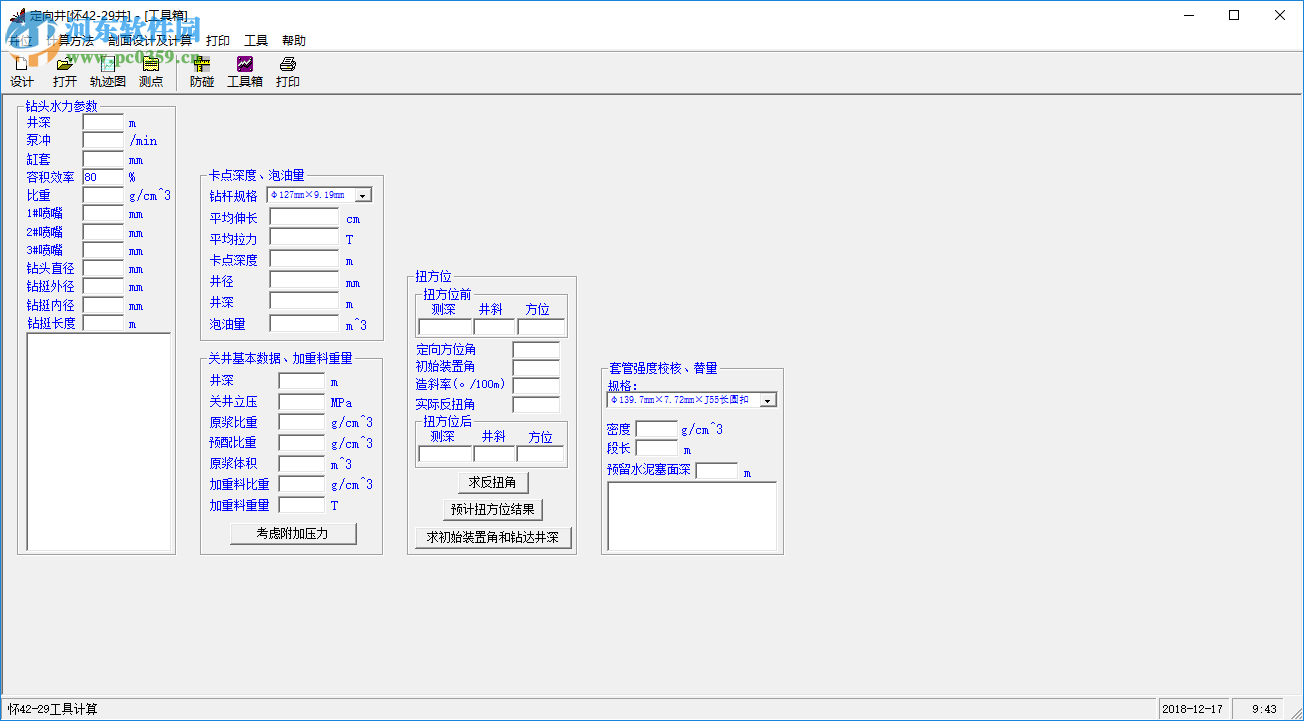This screenshot has height=721, width=1304.
Task: Focus the 原浆比重 input field
Action: [x=301, y=422]
